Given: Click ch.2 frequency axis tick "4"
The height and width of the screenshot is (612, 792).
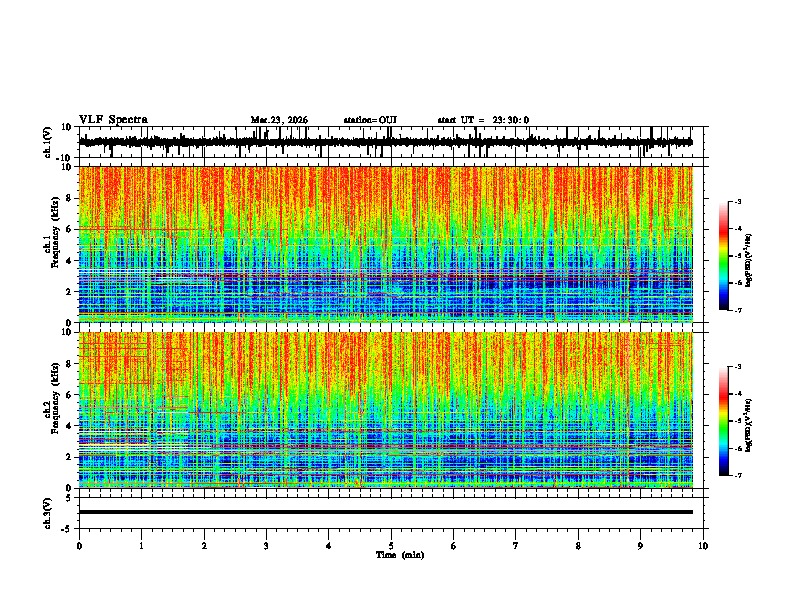Looking at the screenshot, I should point(71,426).
